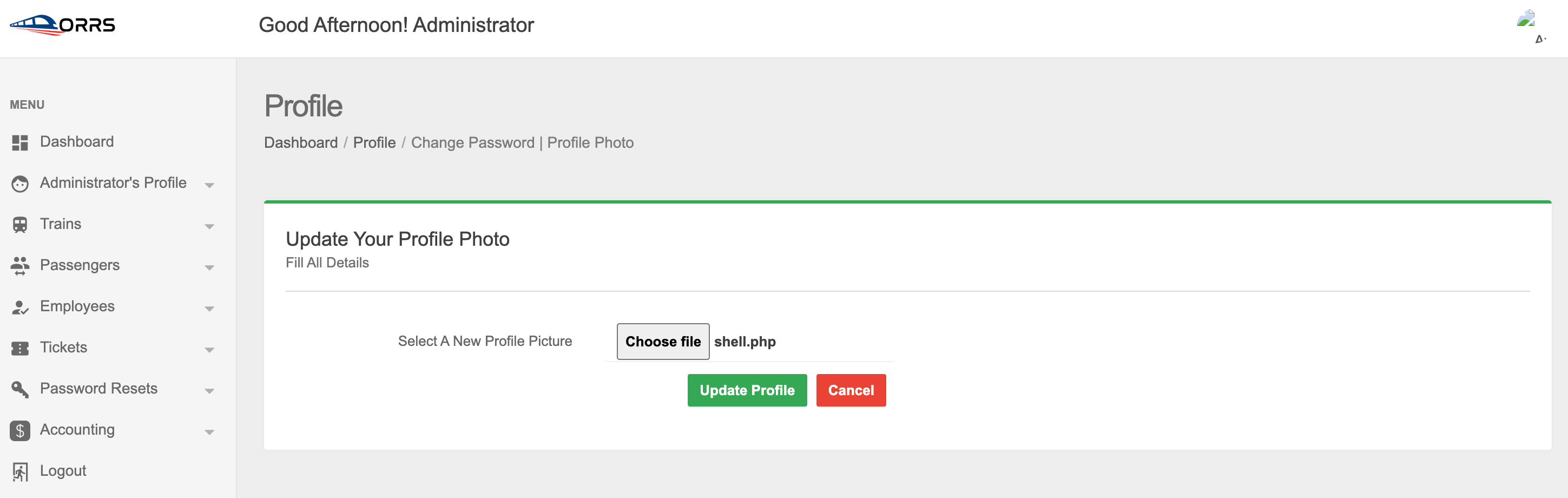The width and height of the screenshot is (1568, 498).
Task: Open the user avatar in header
Action: point(1525,18)
